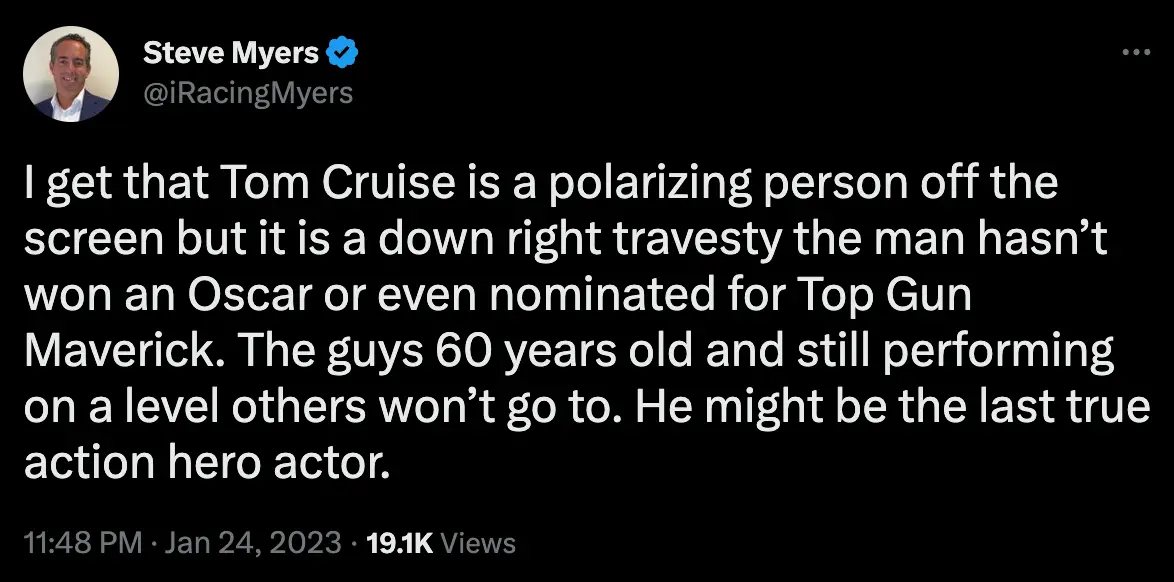Select the @iRacingMyers handle
This screenshot has height=582, width=1174.
tap(248, 93)
